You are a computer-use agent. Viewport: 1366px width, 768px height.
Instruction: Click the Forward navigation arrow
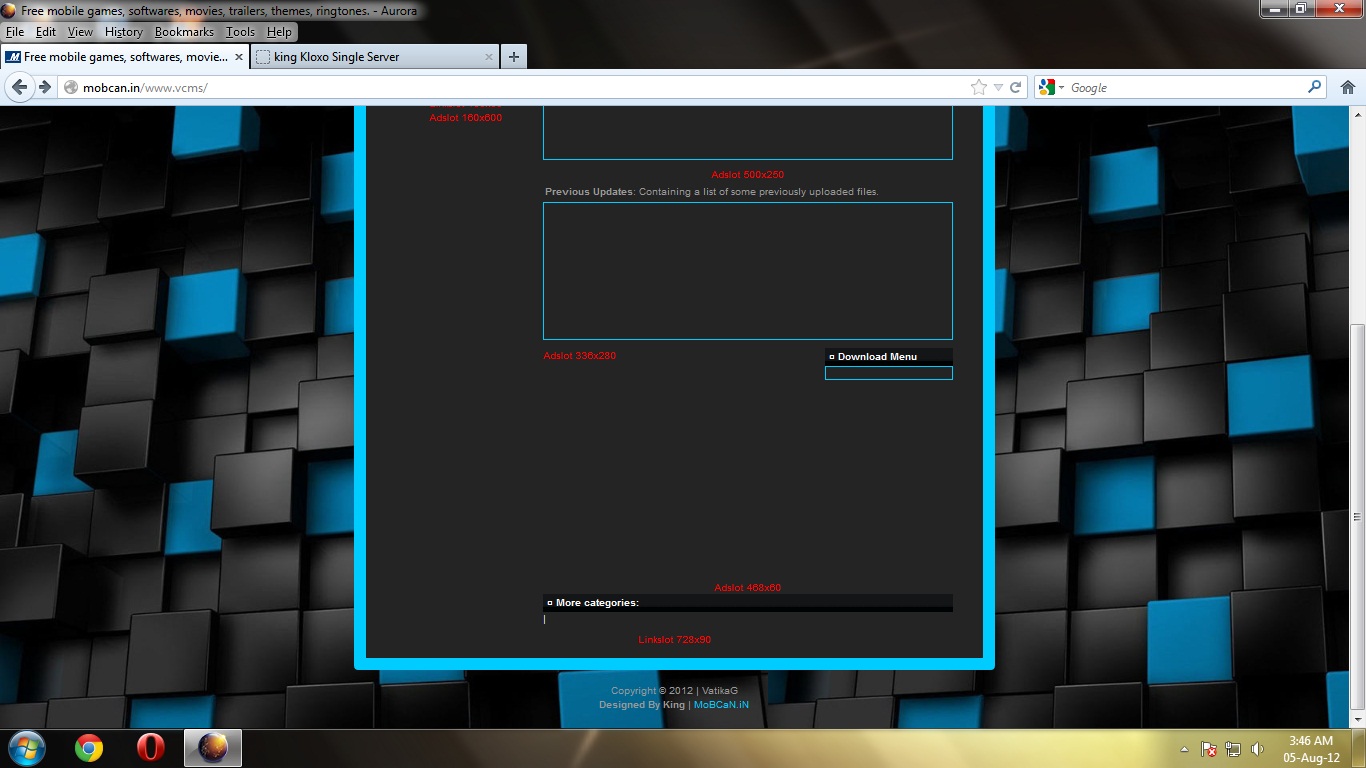[44, 87]
